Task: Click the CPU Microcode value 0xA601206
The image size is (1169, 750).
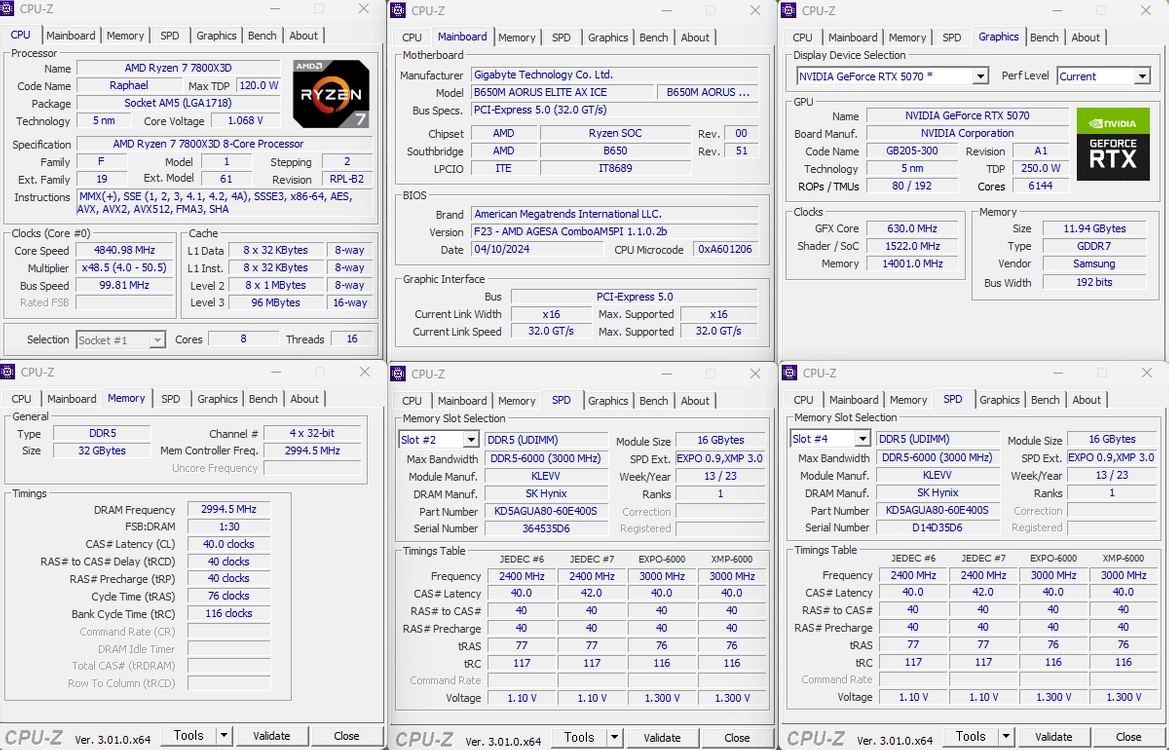Action: pos(725,250)
